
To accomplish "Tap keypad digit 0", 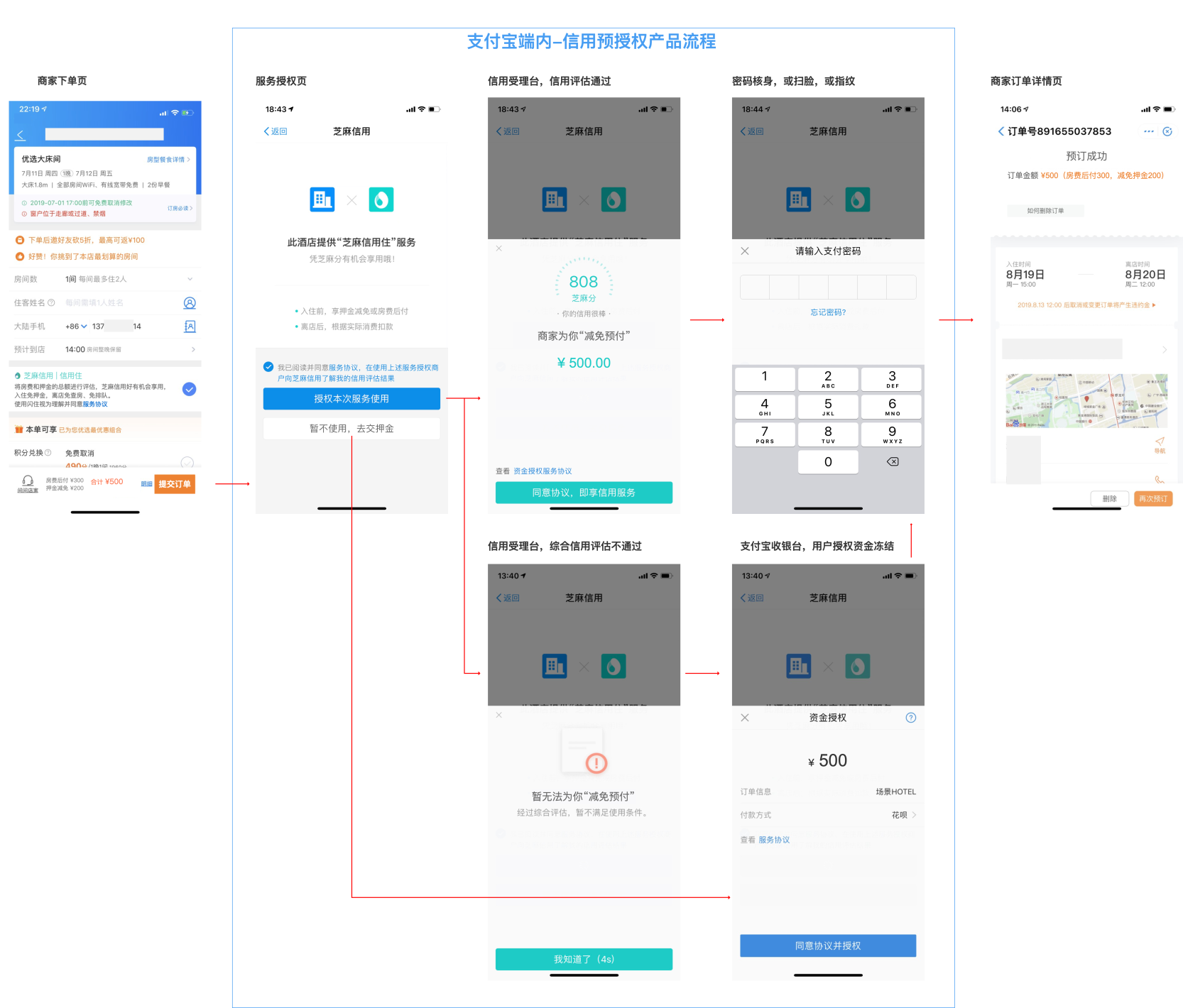I will coord(828,462).
